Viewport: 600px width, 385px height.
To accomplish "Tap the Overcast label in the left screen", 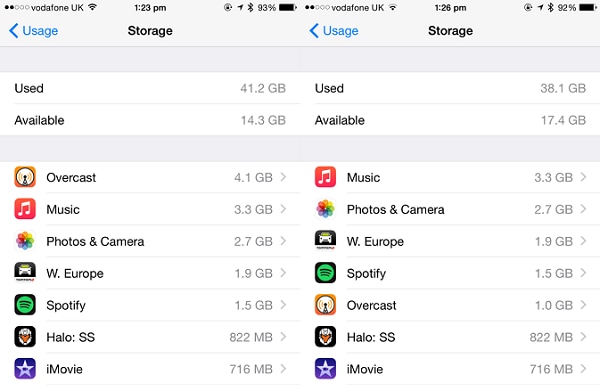I will 71,178.
